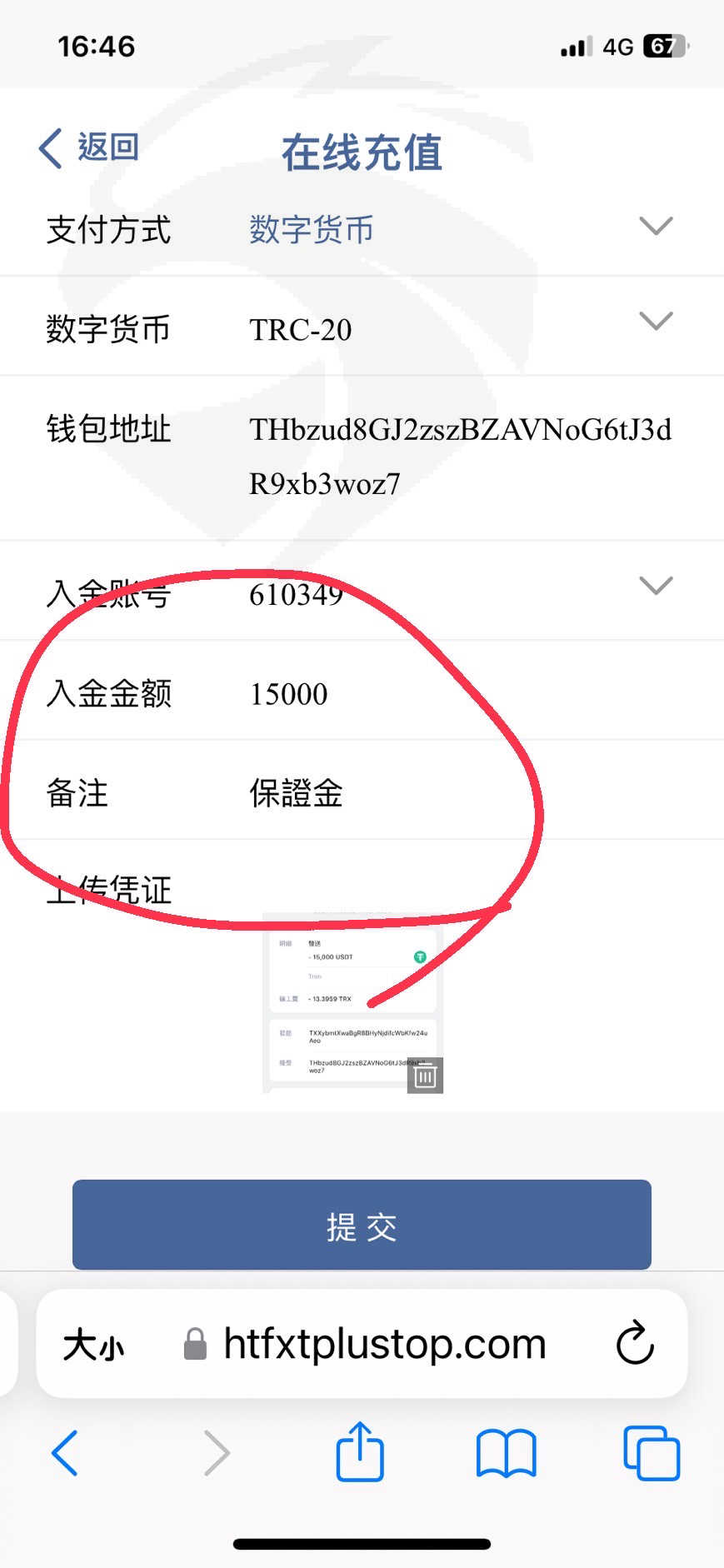
Task: Open the Safari share sheet
Action: coord(360,1451)
